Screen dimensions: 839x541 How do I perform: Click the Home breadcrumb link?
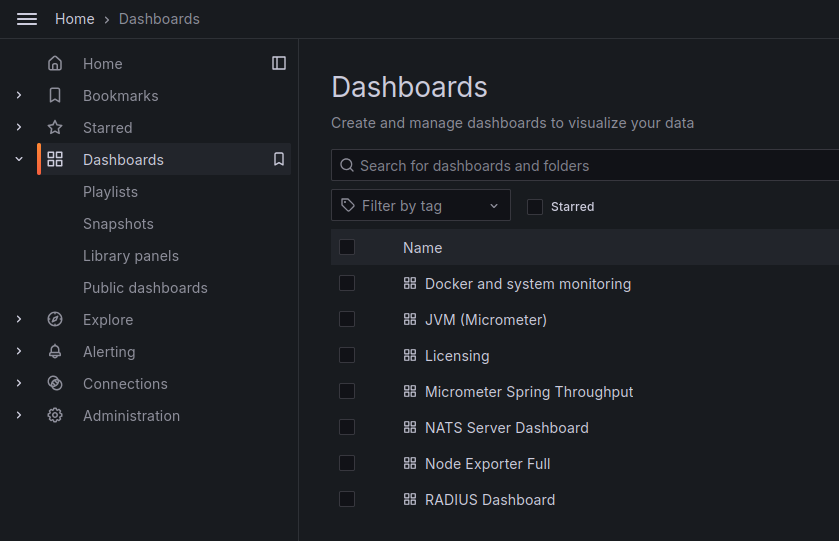tap(74, 19)
